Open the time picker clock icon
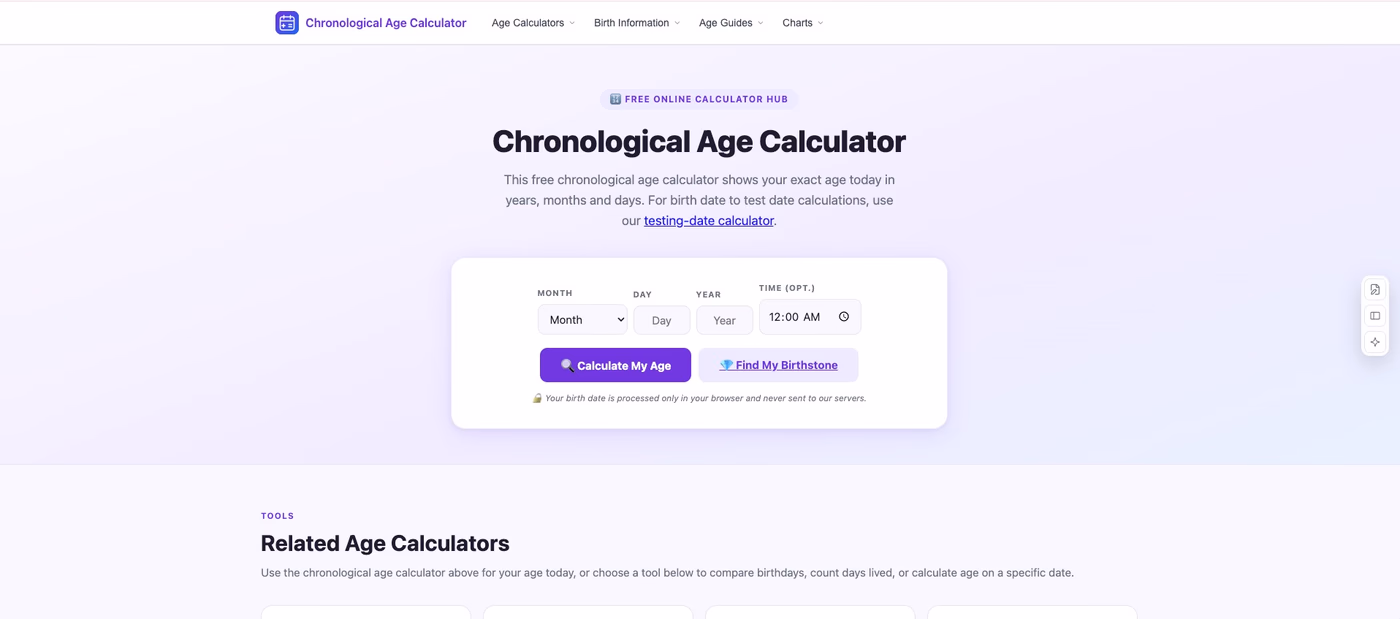This screenshot has height=619, width=1400. pyautogui.click(x=844, y=317)
